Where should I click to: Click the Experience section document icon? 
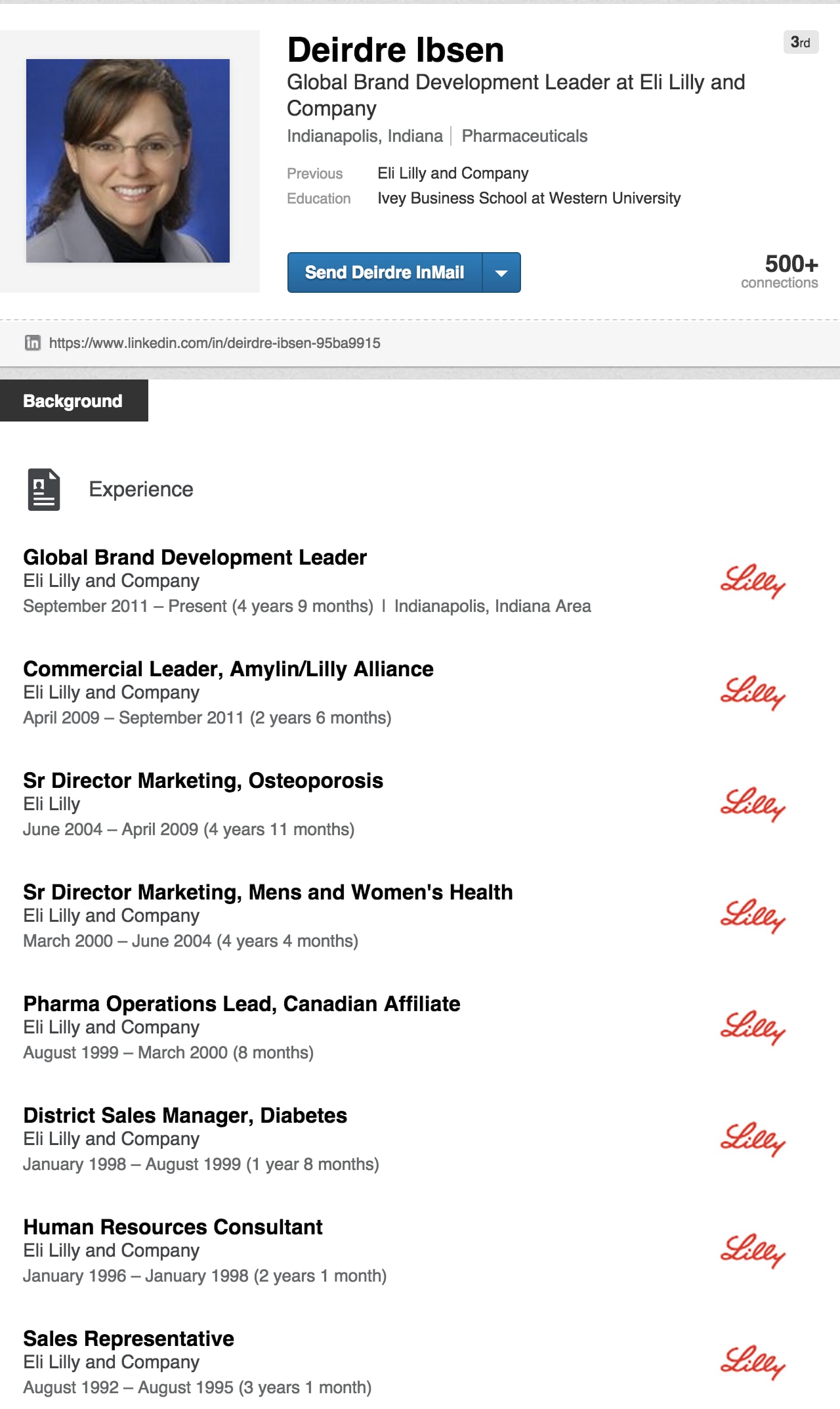click(x=44, y=489)
